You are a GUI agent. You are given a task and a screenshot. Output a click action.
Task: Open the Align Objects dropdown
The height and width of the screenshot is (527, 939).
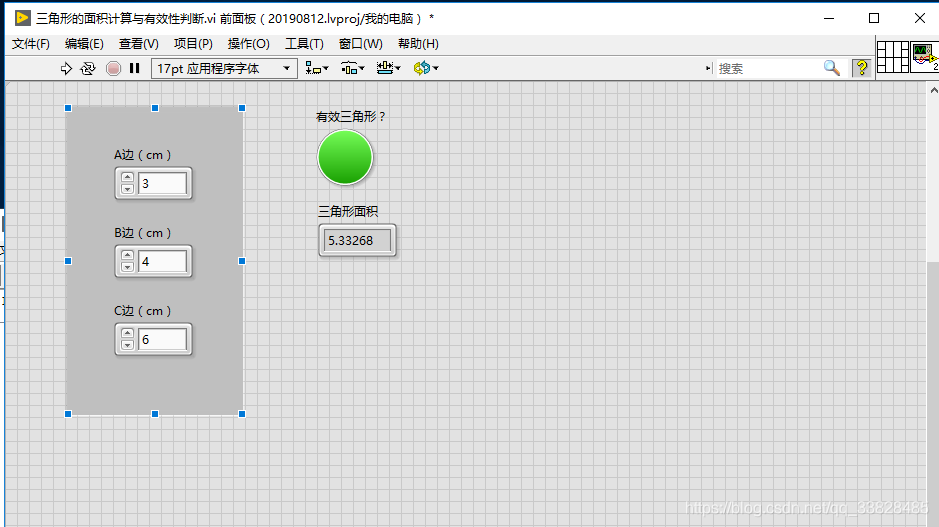pos(317,68)
